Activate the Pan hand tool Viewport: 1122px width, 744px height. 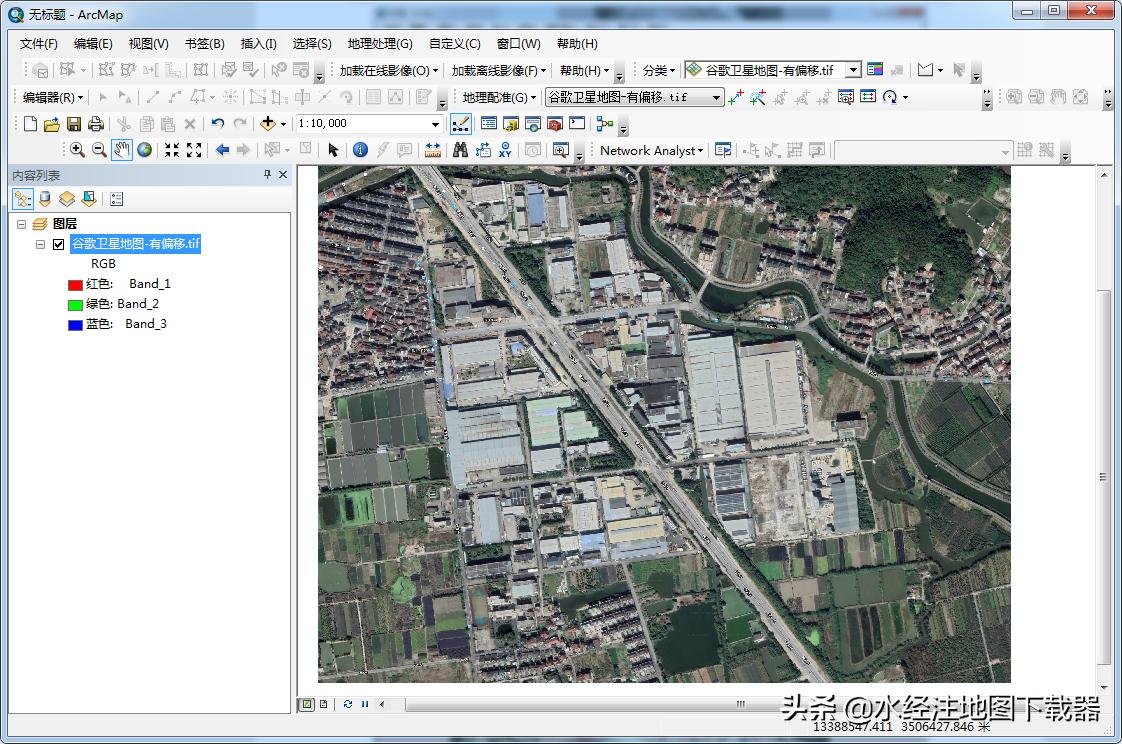[121, 150]
